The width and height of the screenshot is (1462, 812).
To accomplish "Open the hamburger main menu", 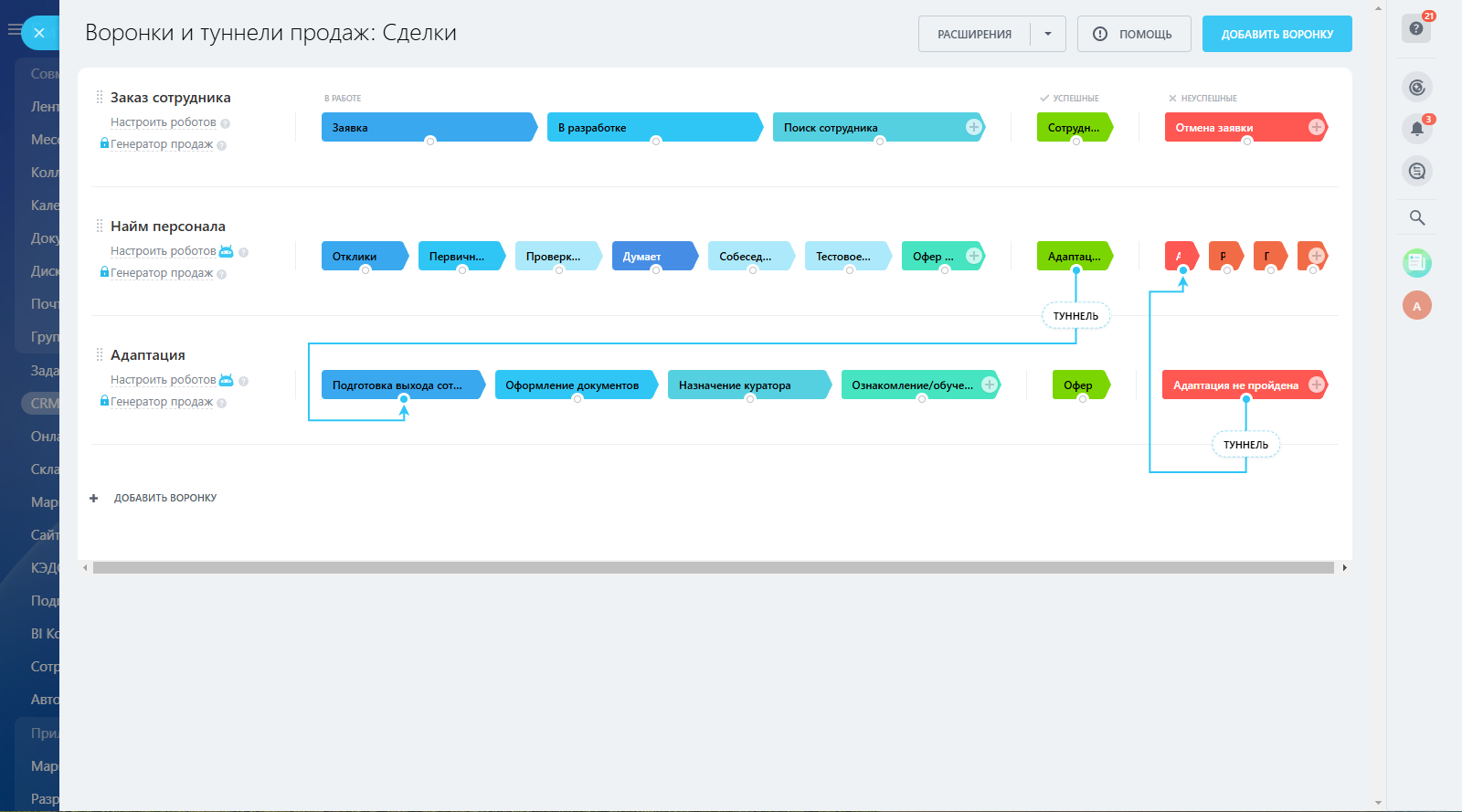I will click(15, 30).
